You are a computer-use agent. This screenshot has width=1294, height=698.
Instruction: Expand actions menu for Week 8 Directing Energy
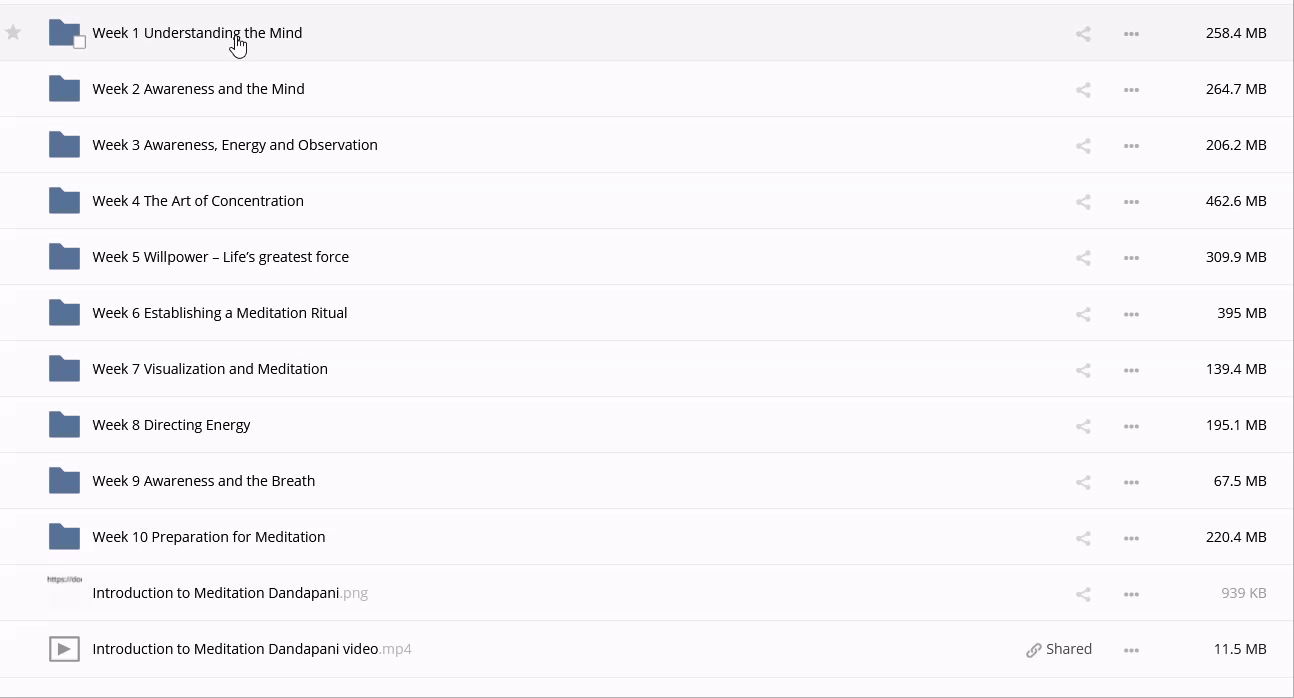point(1131,426)
